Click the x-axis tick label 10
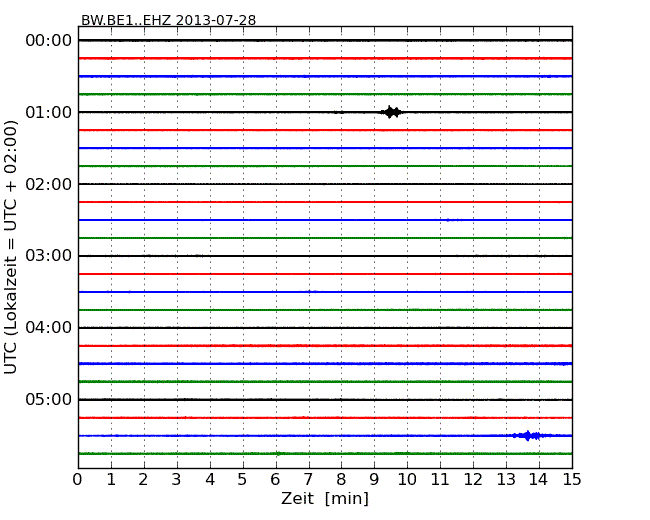 click(407, 480)
